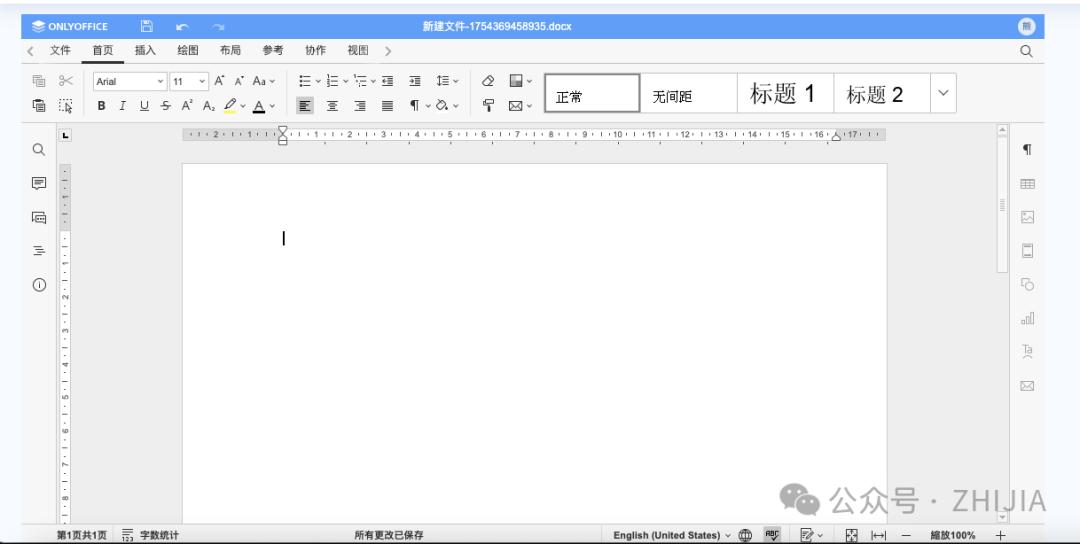Click the fit to page icon
Screen dimensions: 1080x544
[x=852, y=535]
